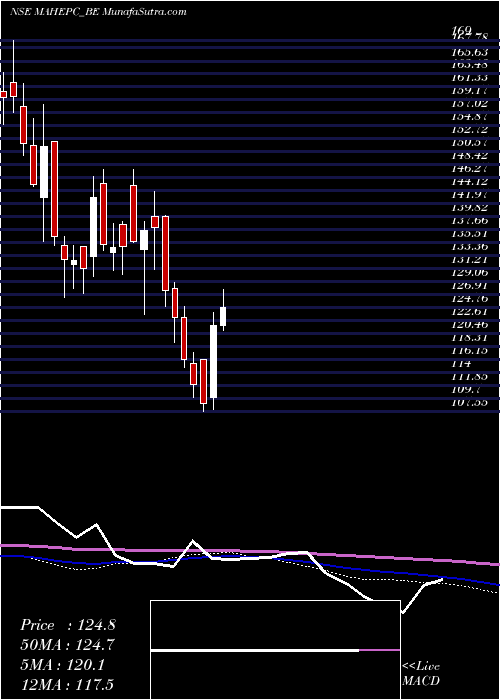Image resolution: width=500 pixels, height=700 pixels.
Task: Click the 144.12 price axis label
Action: 469,182
